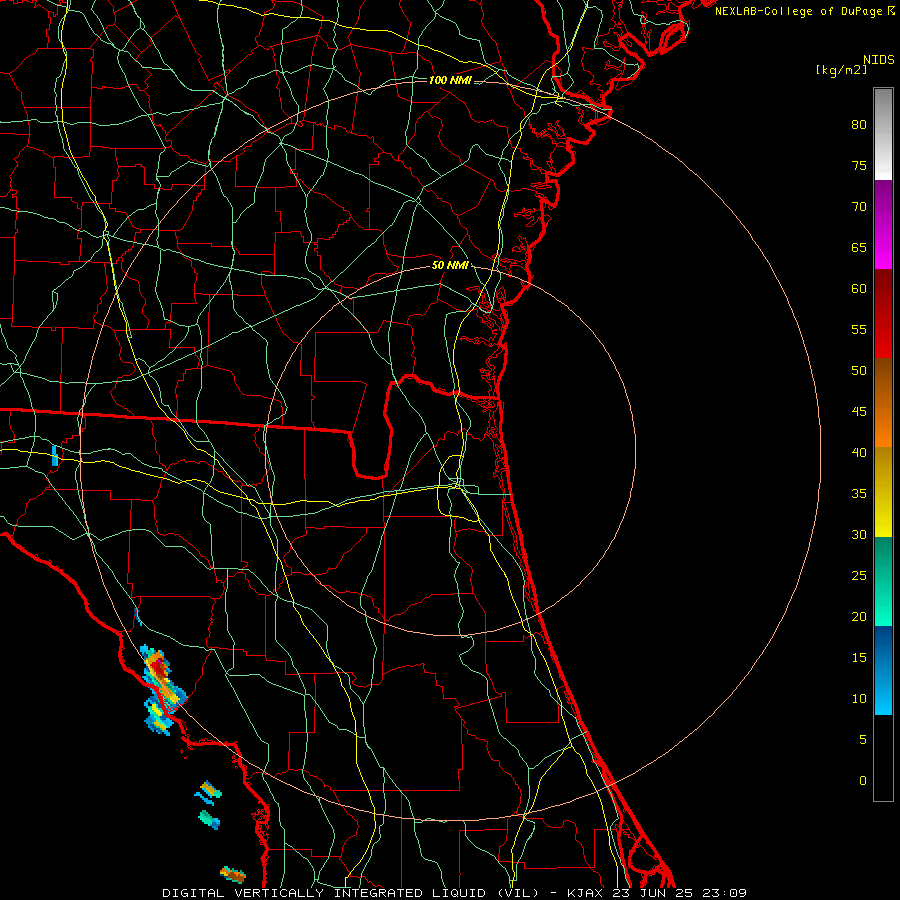Click the gray-white band of the color bar

883,134
